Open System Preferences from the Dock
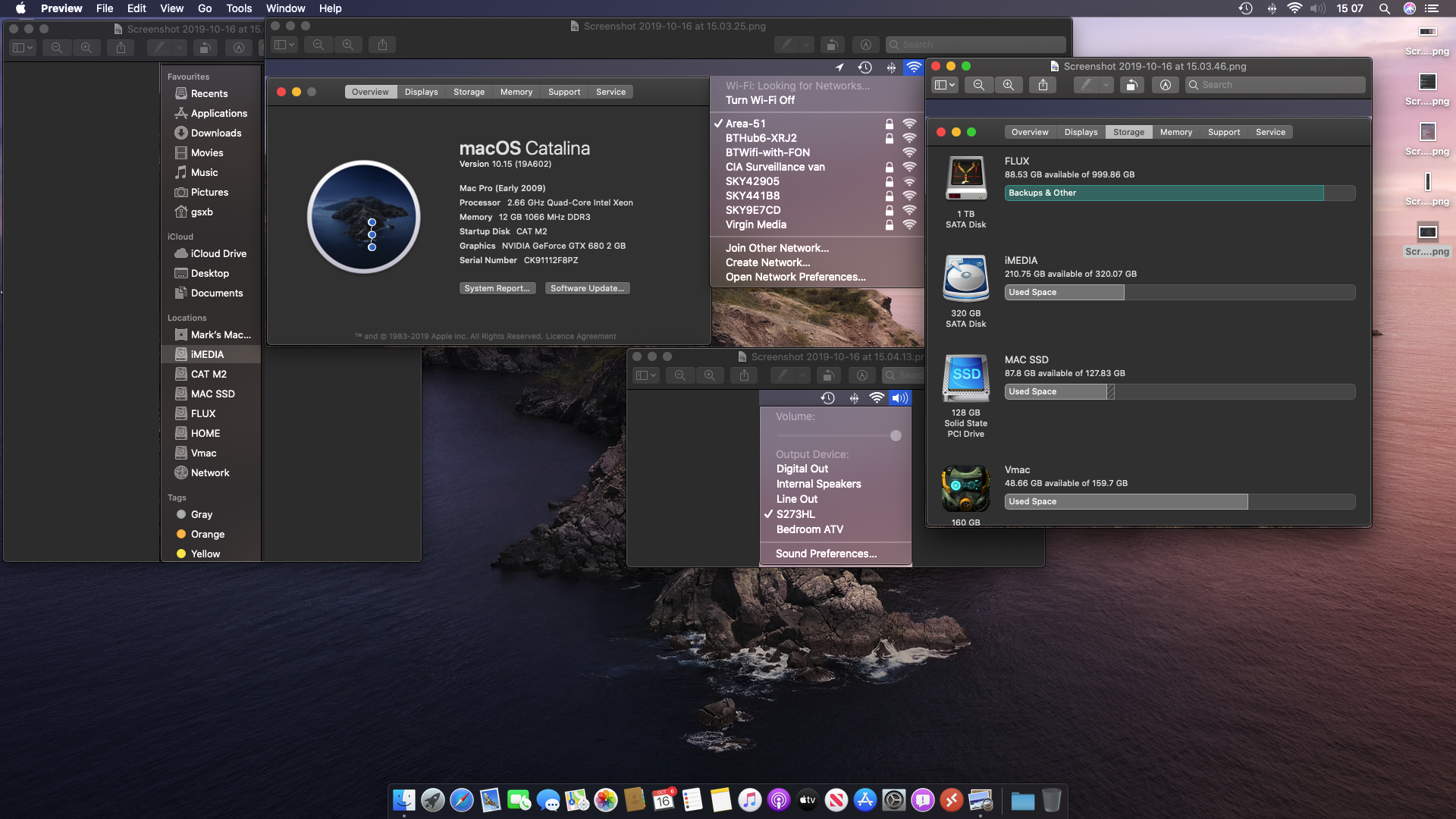Screen dimensions: 1456x819 (x=894, y=800)
